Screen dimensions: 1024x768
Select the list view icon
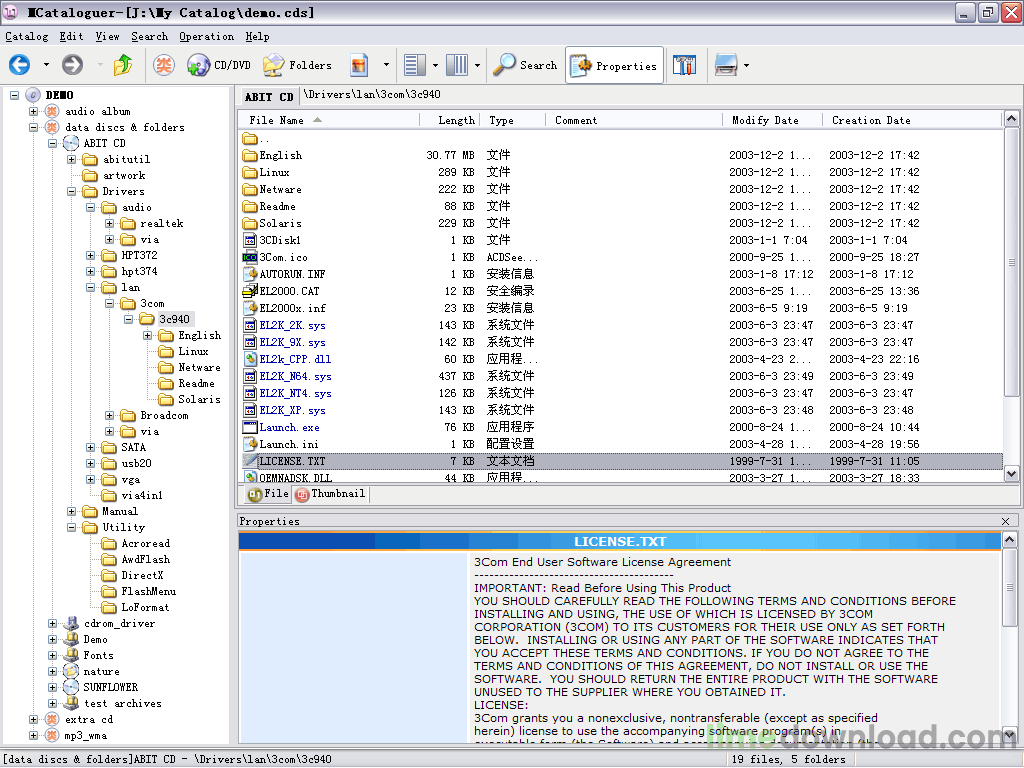413,64
